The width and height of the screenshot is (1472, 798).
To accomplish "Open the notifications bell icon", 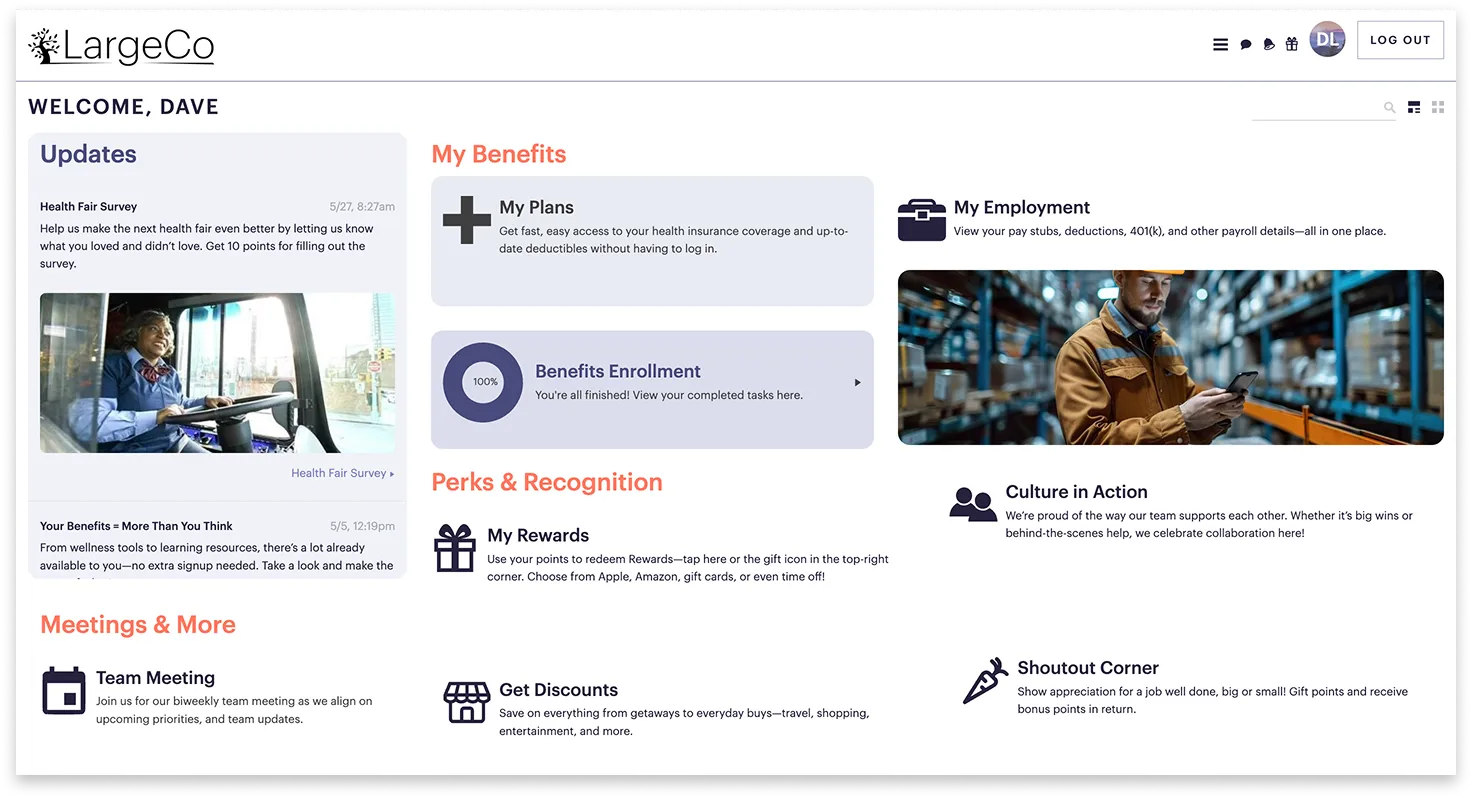I will pyautogui.click(x=1269, y=44).
